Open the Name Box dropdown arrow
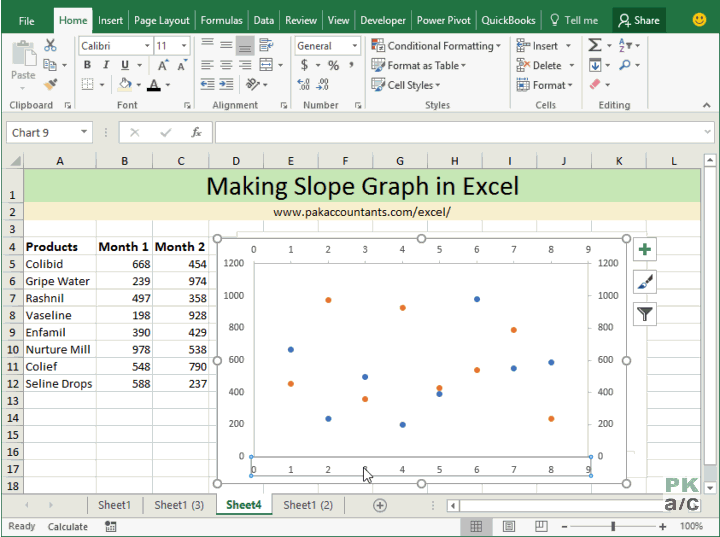Image resolution: width=720 pixels, height=537 pixels. [84, 132]
